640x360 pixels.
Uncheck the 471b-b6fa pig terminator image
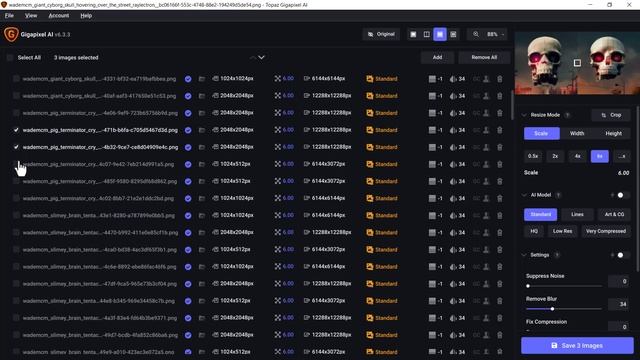16,130
